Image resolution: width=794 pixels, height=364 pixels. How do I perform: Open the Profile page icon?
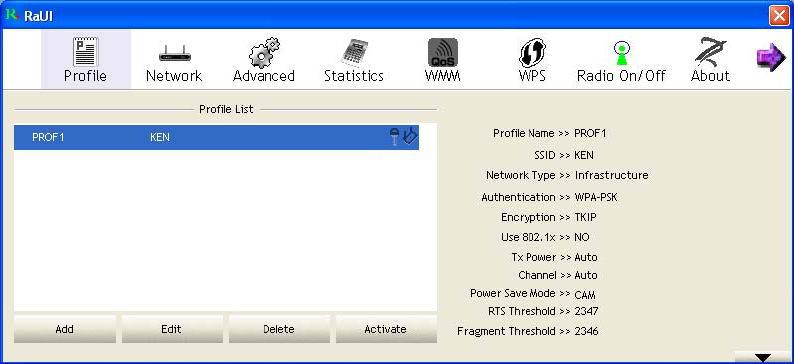pos(86,53)
